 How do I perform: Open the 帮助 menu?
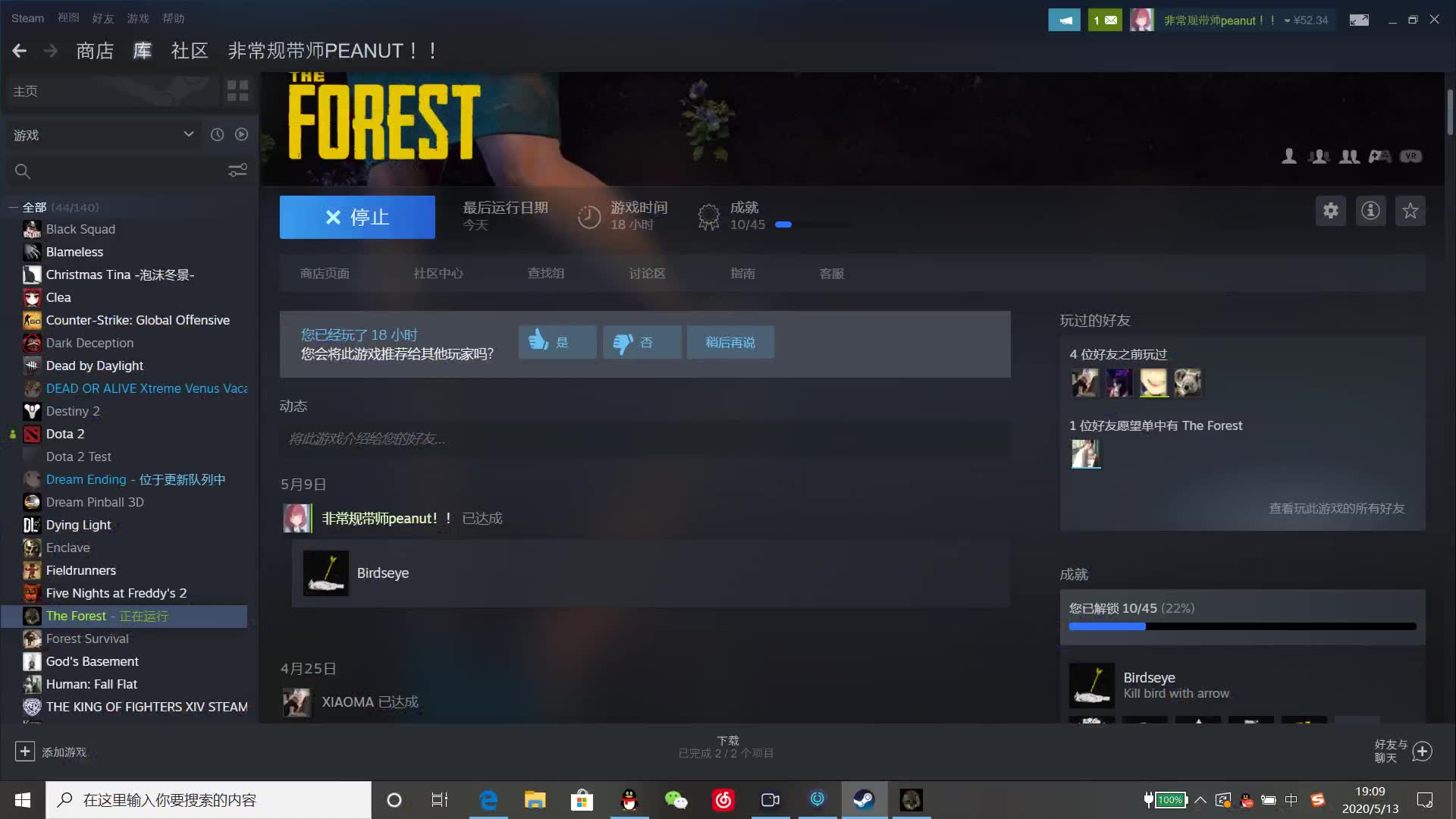(x=173, y=18)
